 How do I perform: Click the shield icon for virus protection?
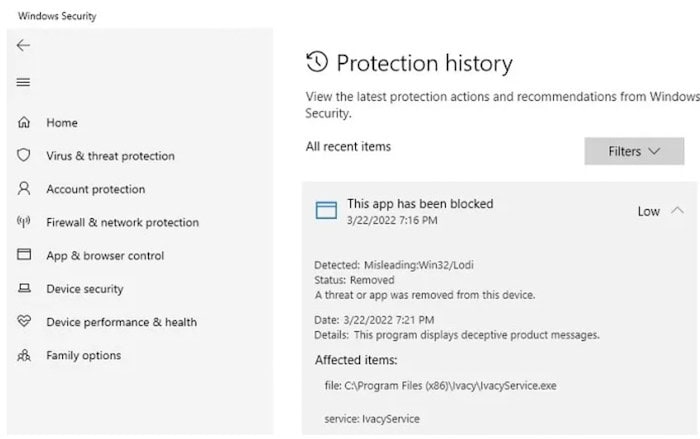tap(24, 155)
